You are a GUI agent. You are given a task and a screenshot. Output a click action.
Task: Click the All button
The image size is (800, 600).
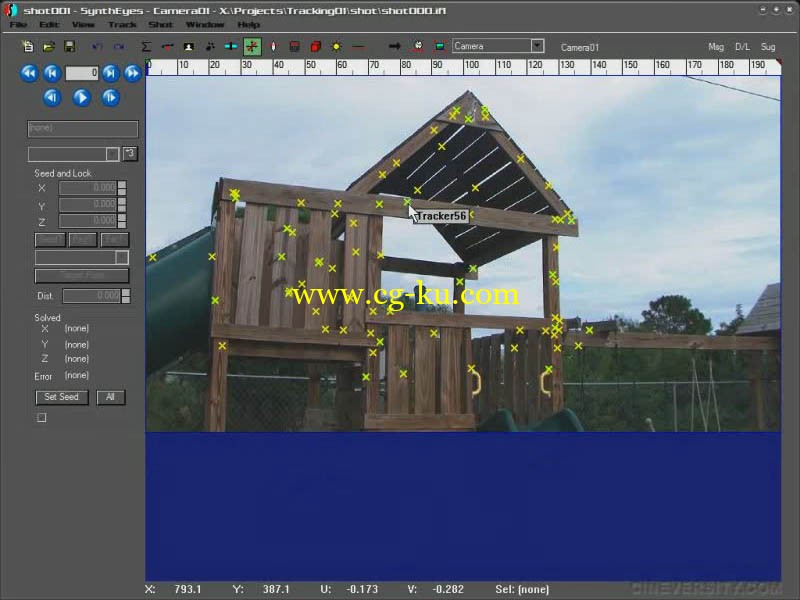[110, 397]
